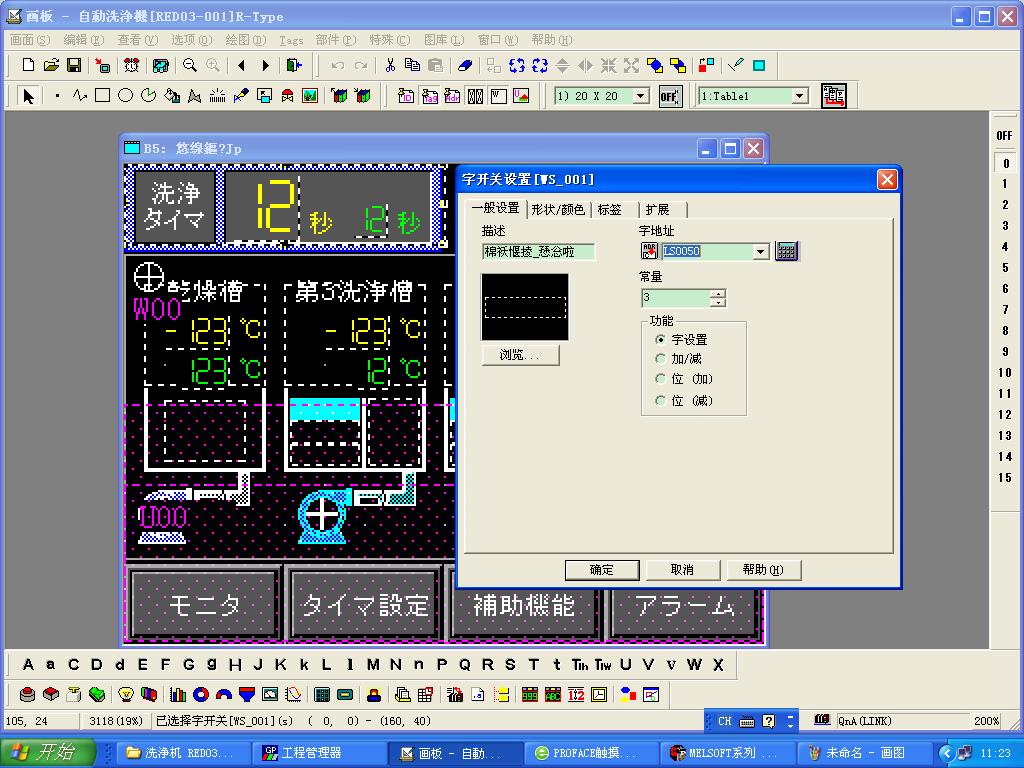
Task: Click the lamp part icon in bottom toolbar
Action: [126, 694]
